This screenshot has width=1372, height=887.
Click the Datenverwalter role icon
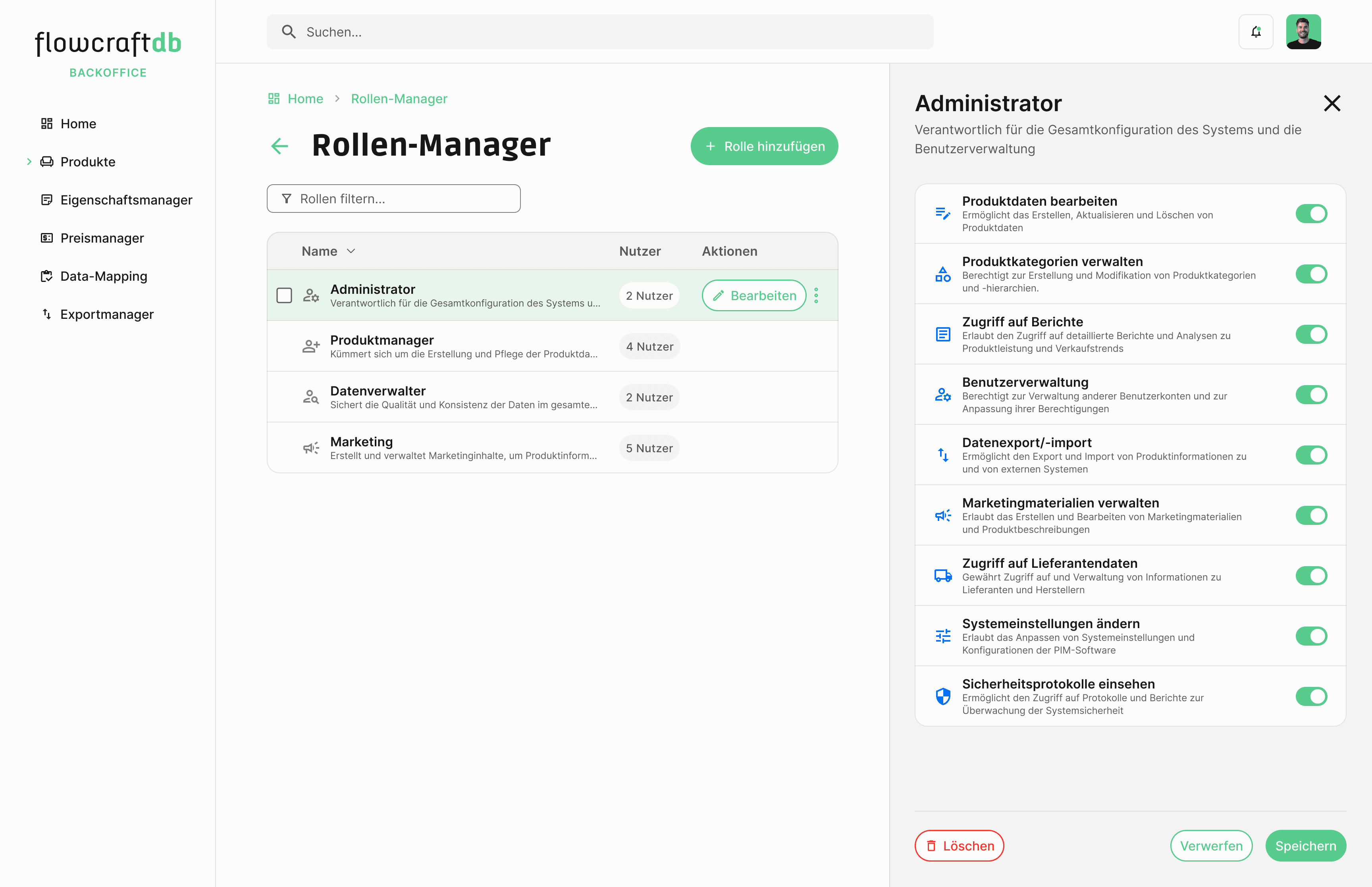click(x=311, y=397)
